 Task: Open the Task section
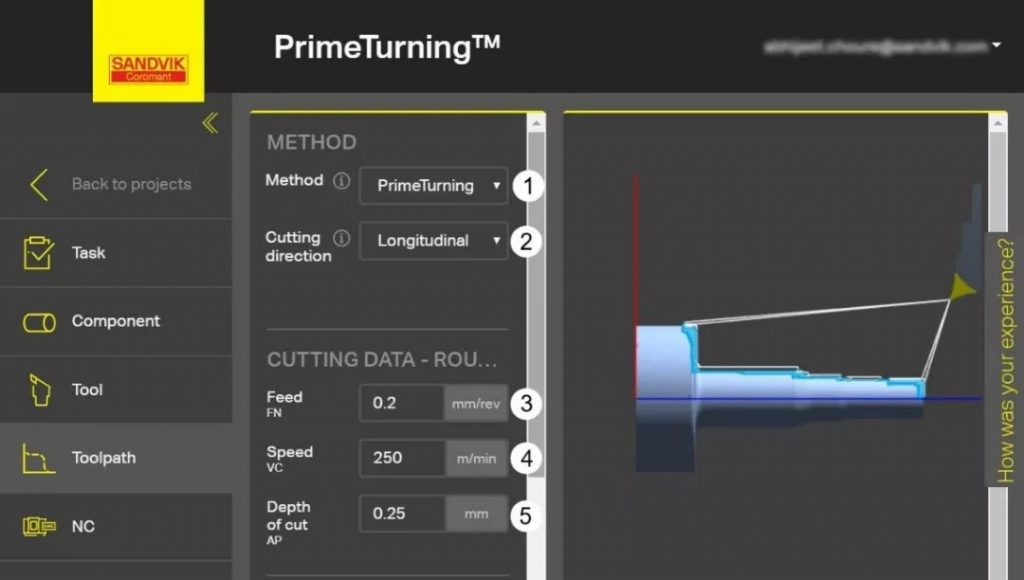pos(116,253)
